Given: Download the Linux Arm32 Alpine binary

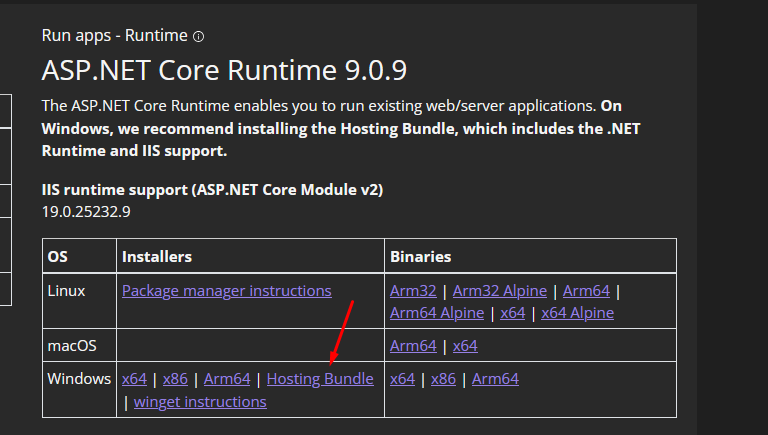Looking at the screenshot, I should [499, 291].
